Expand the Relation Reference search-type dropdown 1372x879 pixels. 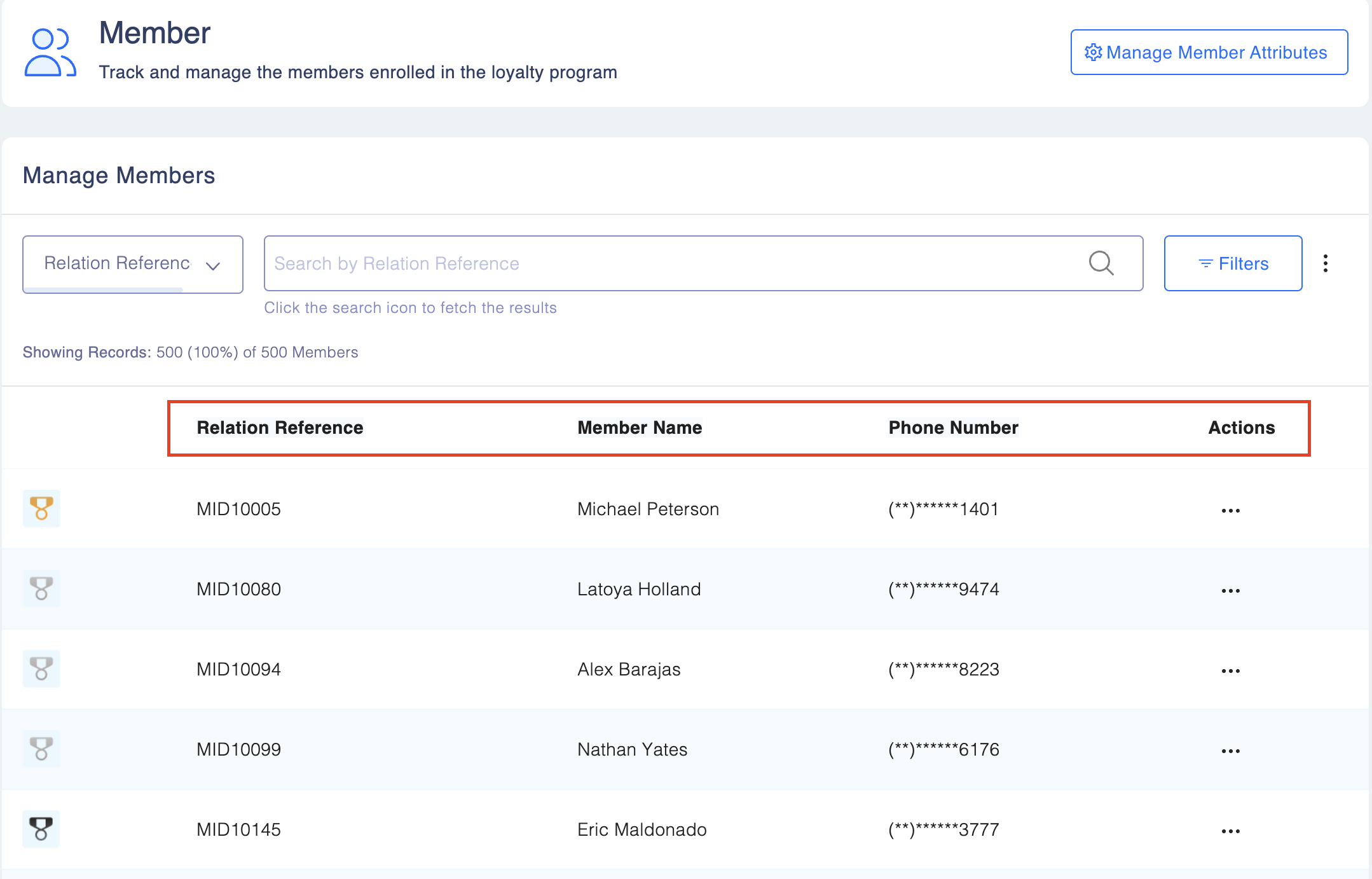tap(132, 264)
